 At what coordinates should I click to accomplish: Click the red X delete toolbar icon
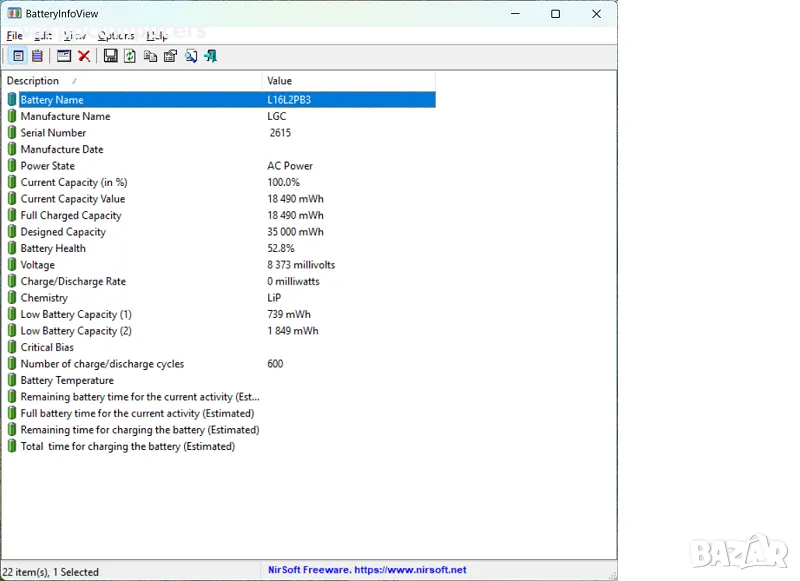[84, 56]
